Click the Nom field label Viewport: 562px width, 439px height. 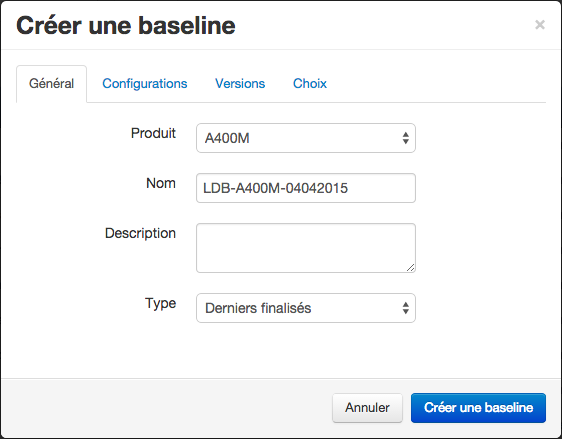click(x=161, y=183)
